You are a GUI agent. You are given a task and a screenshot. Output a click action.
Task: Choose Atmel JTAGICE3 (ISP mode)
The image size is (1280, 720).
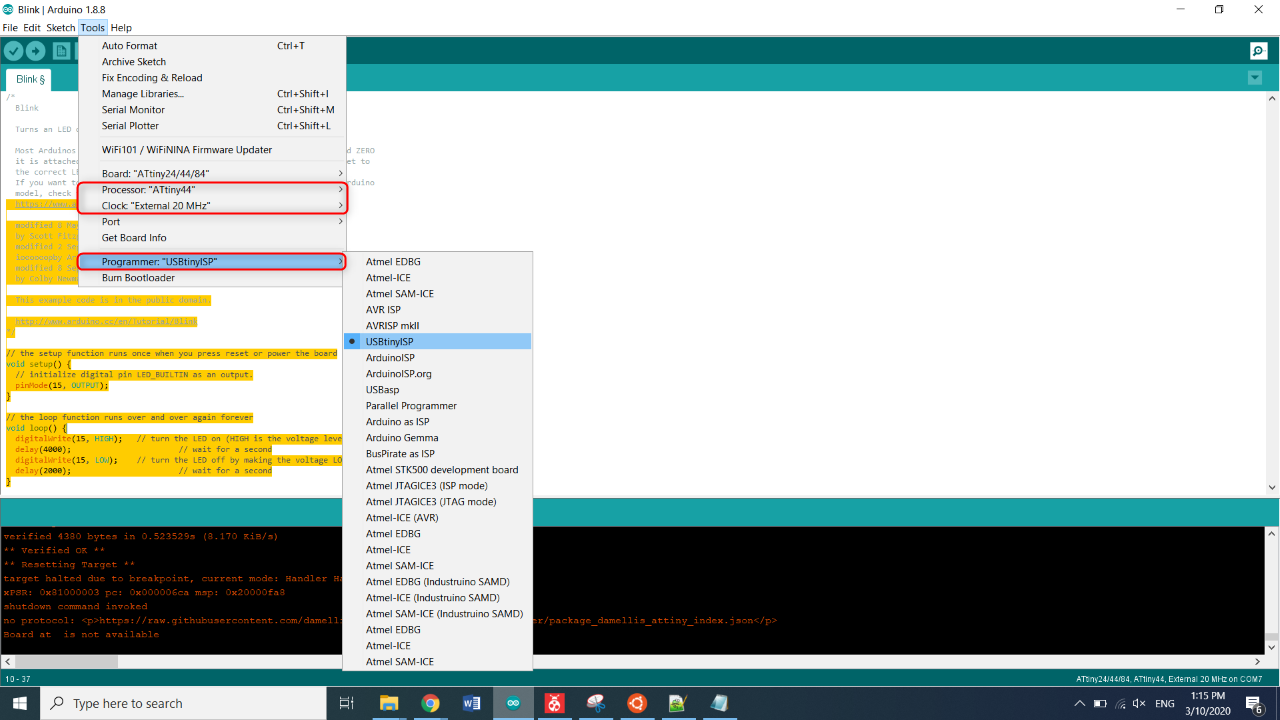tap(437, 486)
